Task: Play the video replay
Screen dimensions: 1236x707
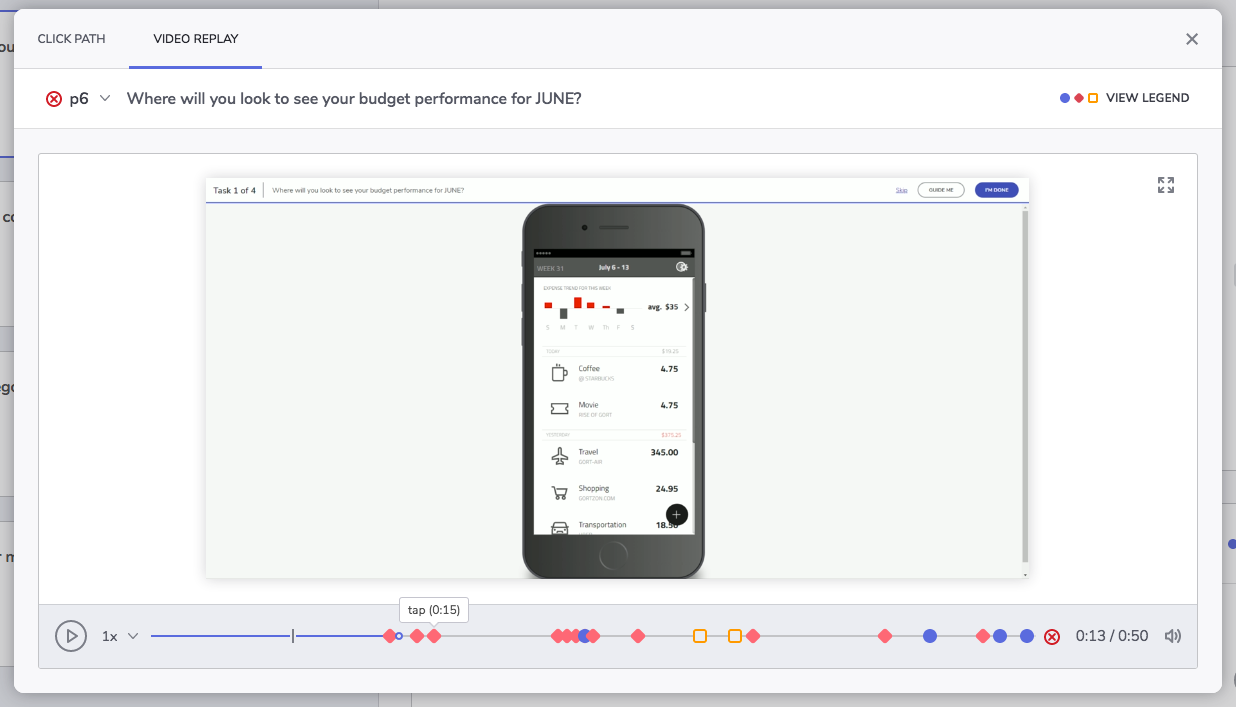Action: 71,636
